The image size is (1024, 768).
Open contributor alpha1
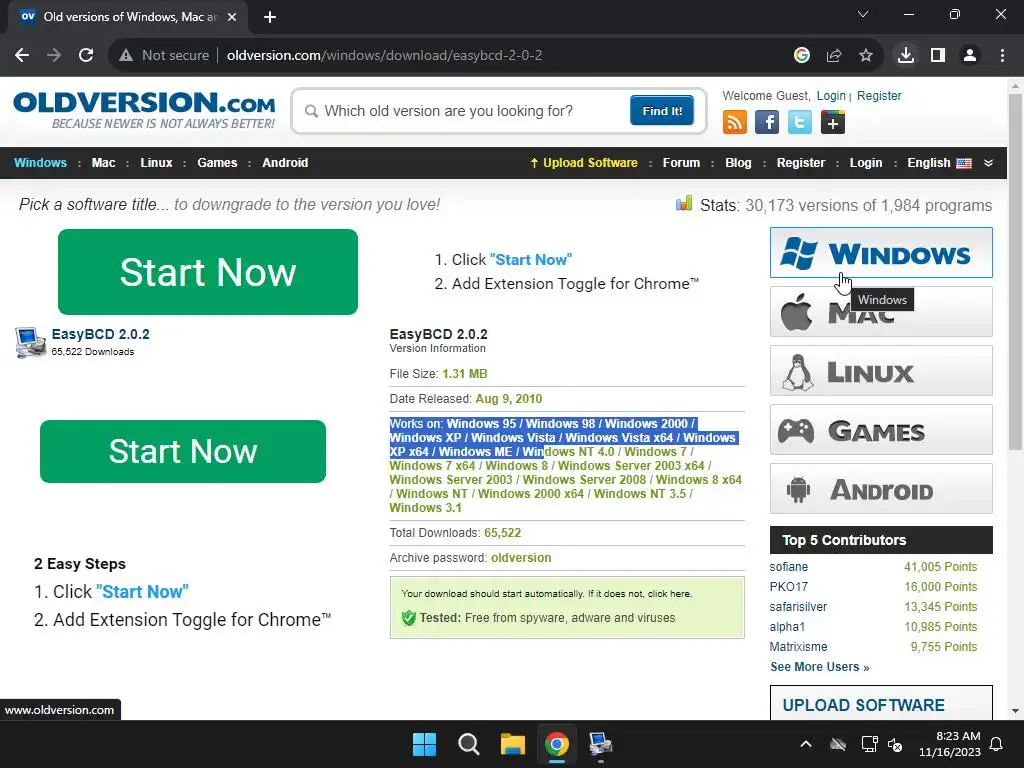click(x=787, y=627)
